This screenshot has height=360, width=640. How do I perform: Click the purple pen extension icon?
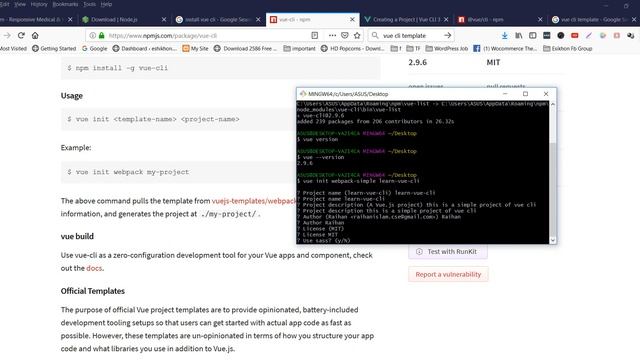pos(589,36)
